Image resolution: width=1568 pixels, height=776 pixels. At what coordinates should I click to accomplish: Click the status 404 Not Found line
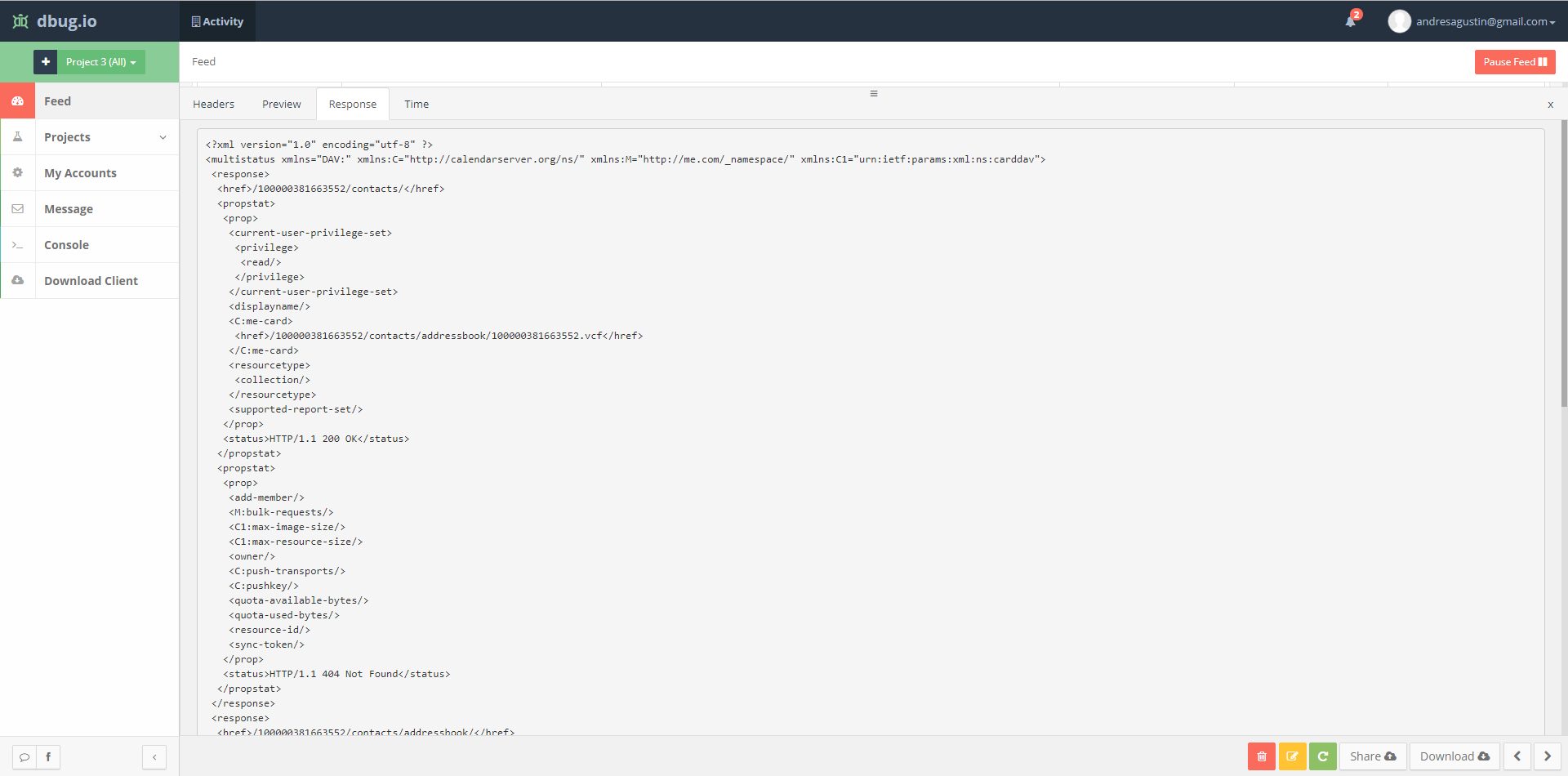[336, 674]
